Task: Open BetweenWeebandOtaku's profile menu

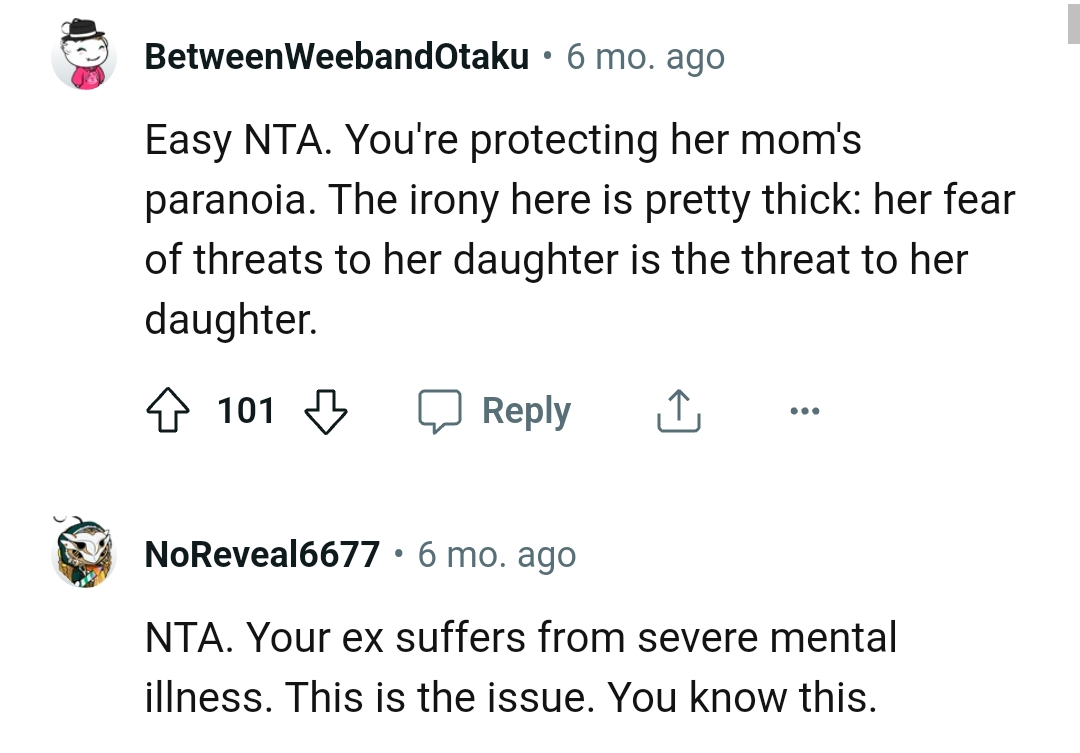Action: 336,56
